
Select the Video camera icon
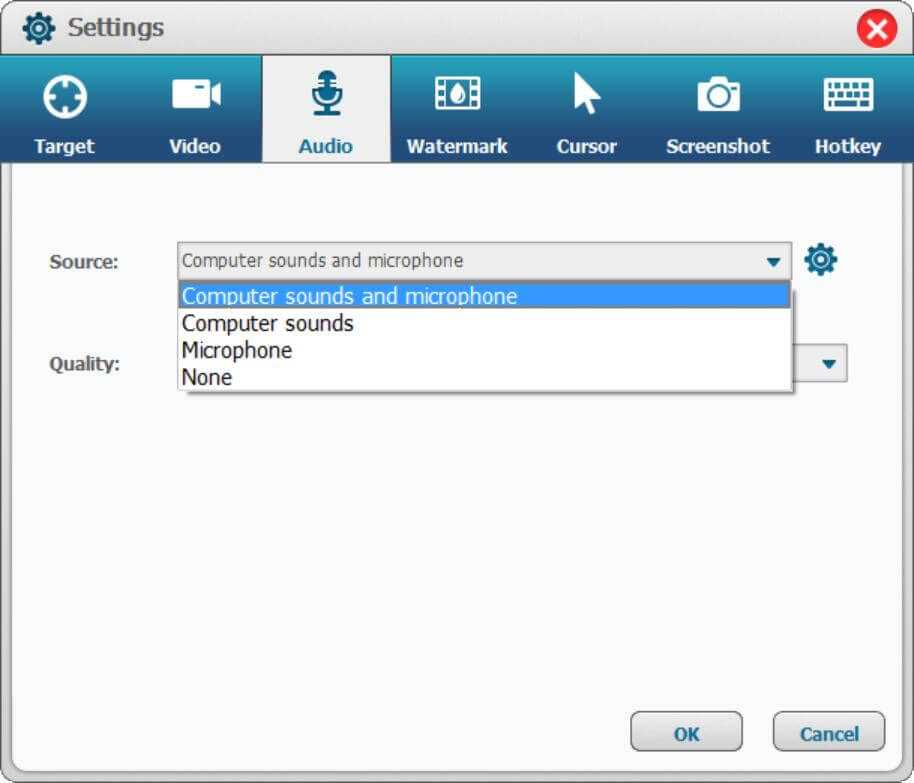point(195,96)
